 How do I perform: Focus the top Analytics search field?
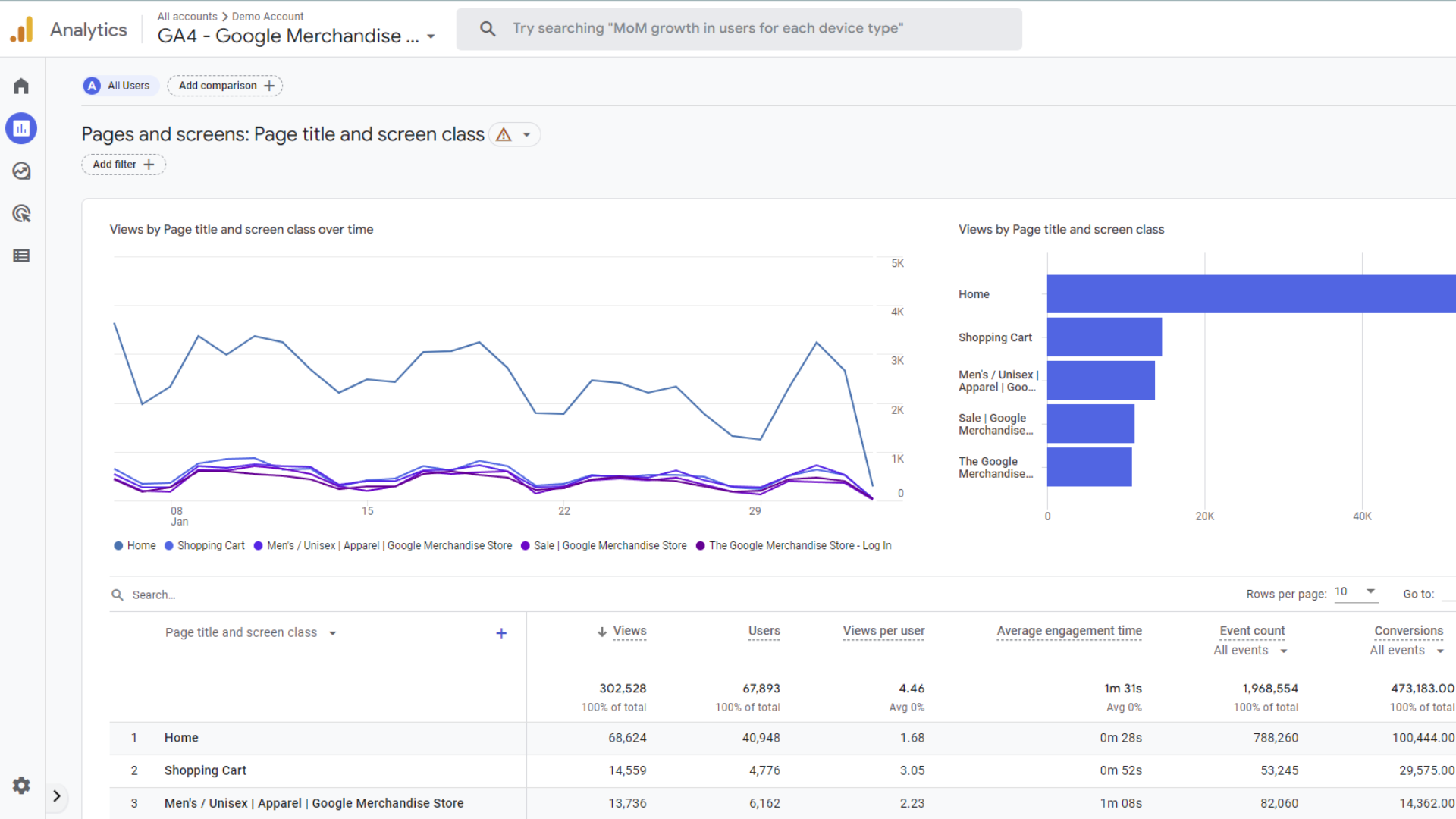click(x=739, y=29)
